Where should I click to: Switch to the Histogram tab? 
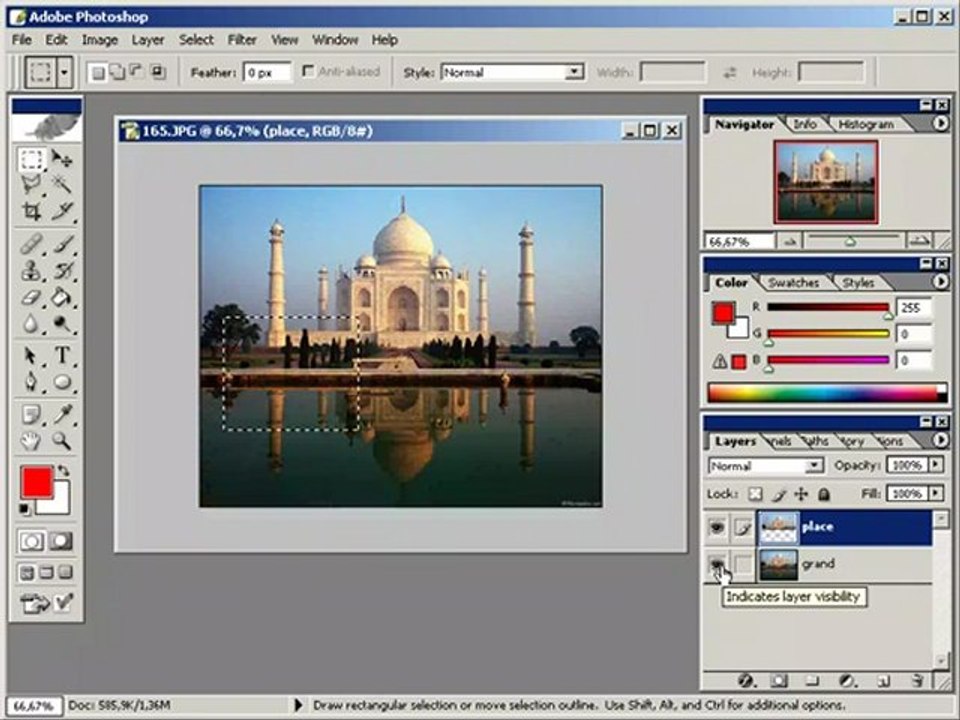(x=865, y=124)
